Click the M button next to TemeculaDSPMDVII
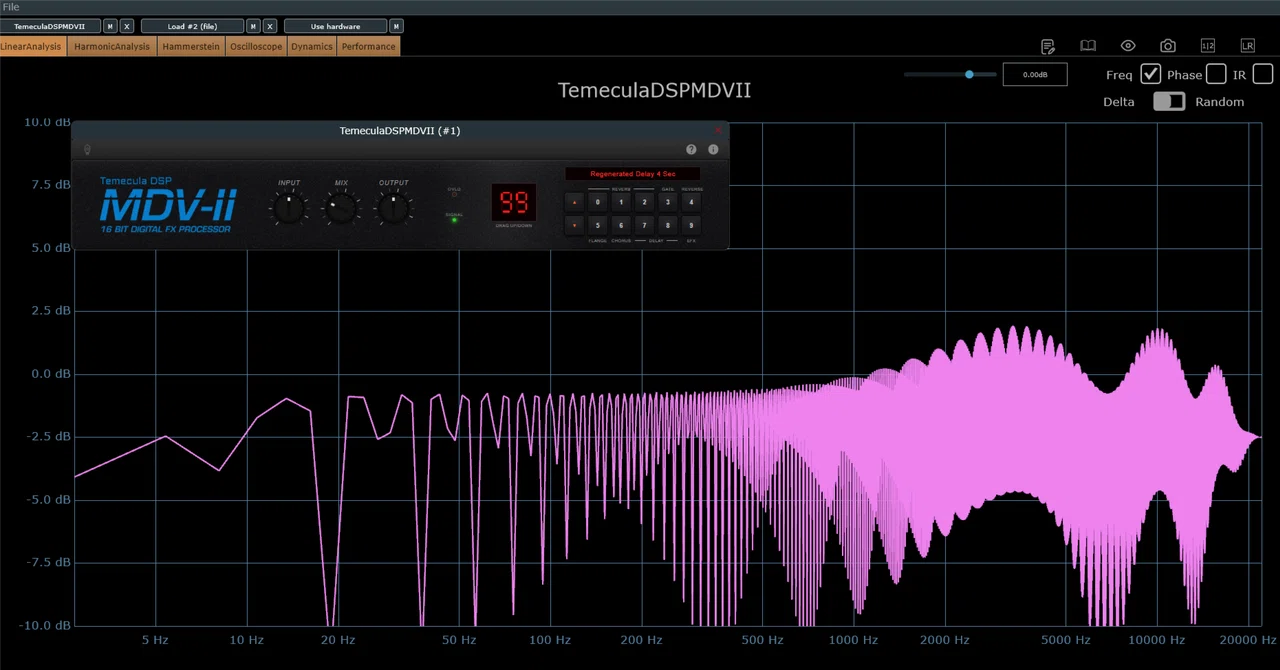 coord(110,26)
